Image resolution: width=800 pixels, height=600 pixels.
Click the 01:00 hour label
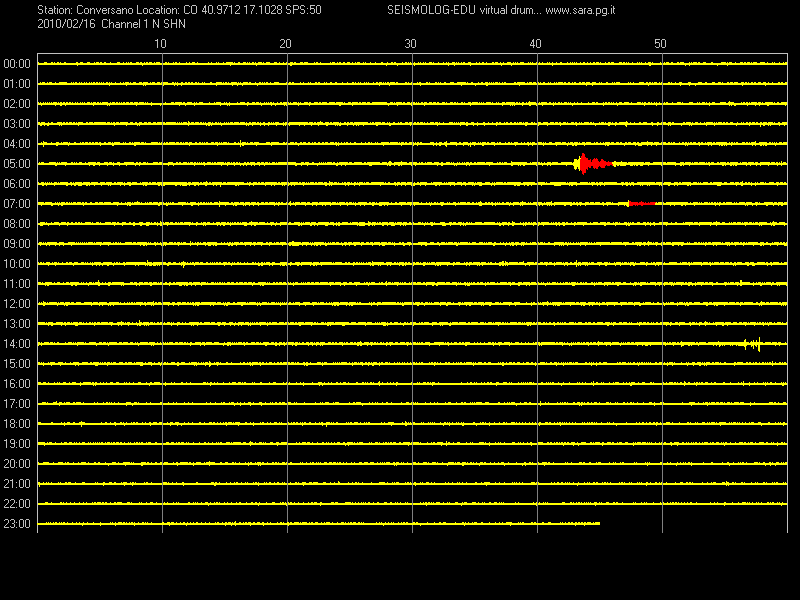pos(17,84)
